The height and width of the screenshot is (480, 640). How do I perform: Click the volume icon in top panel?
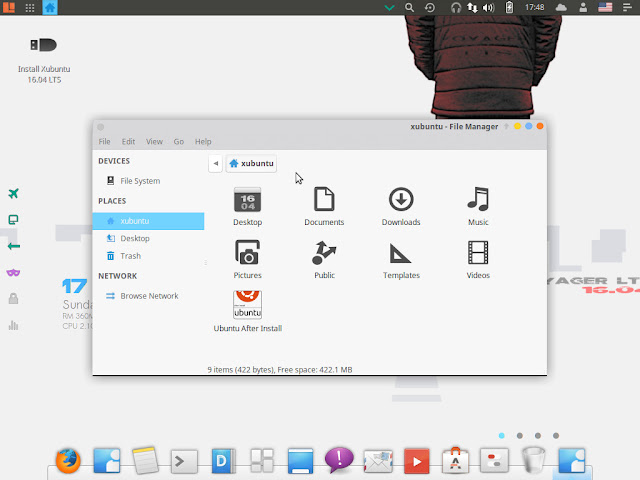click(489, 7)
